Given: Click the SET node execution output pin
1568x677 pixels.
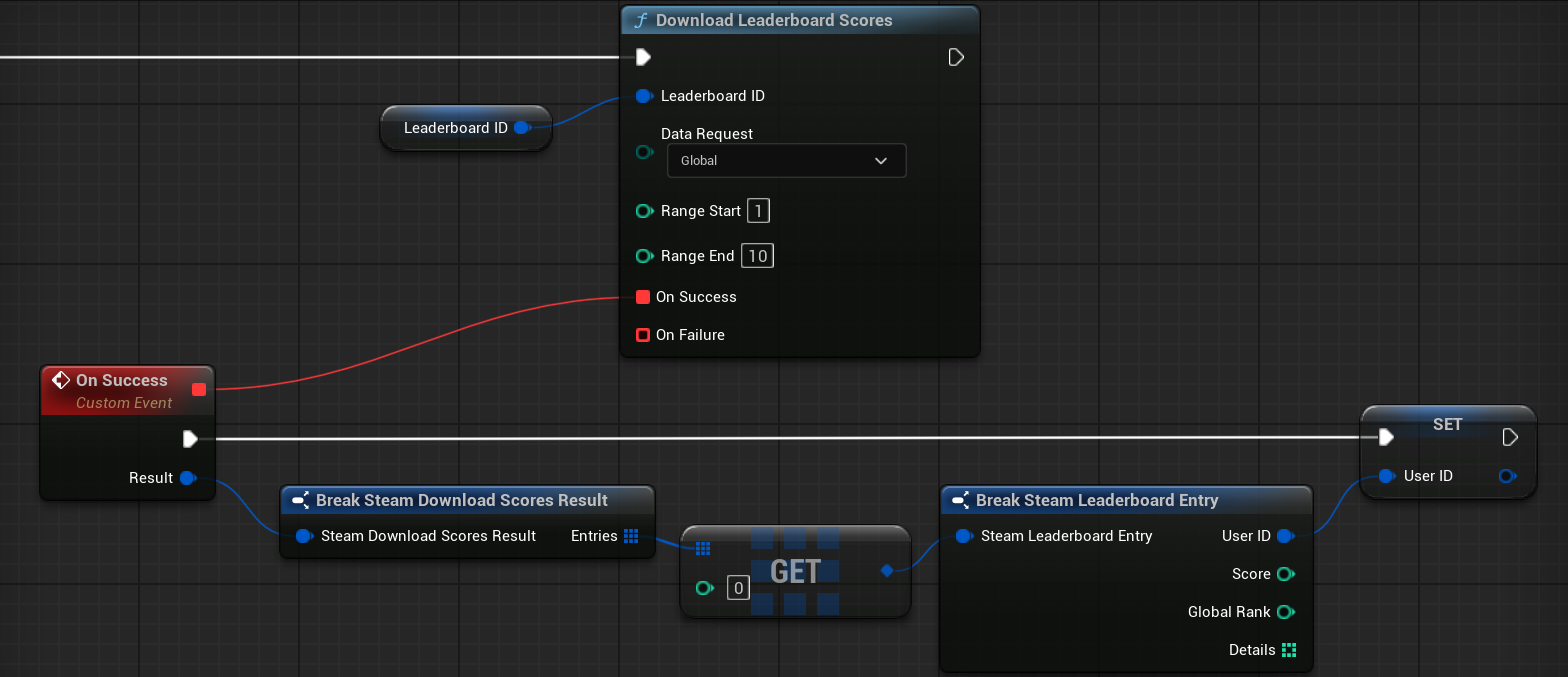Looking at the screenshot, I should [x=1510, y=437].
